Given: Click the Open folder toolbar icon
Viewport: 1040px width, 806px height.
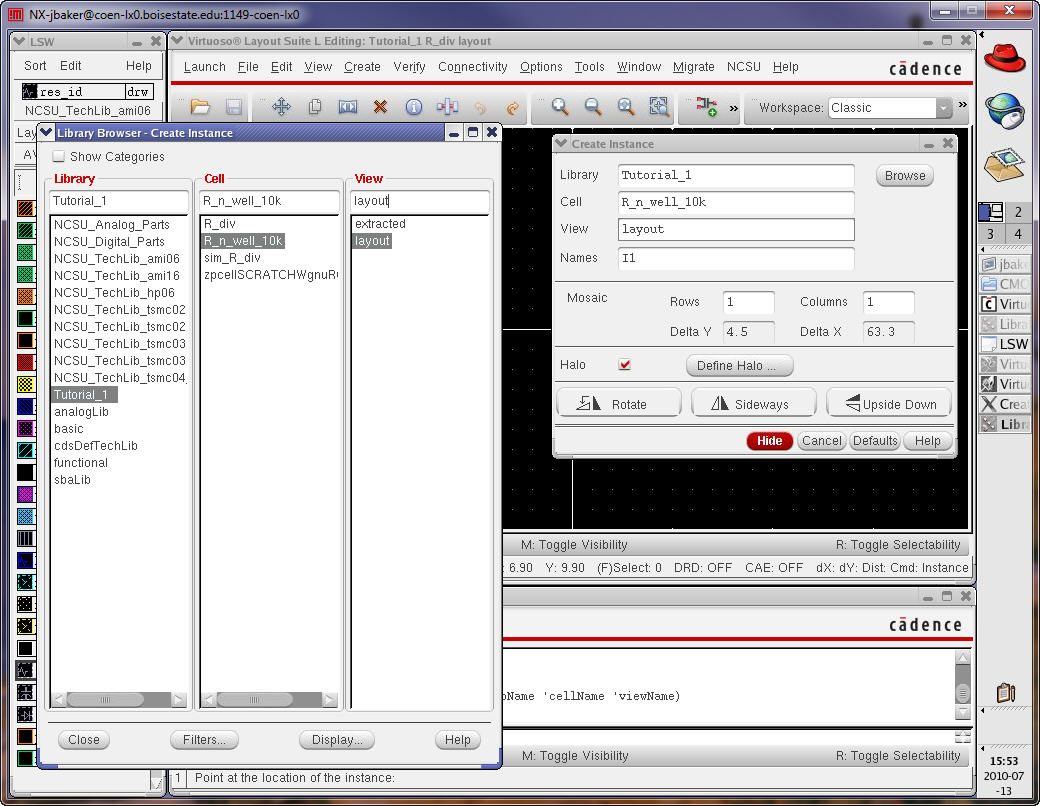Looking at the screenshot, I should (200, 107).
